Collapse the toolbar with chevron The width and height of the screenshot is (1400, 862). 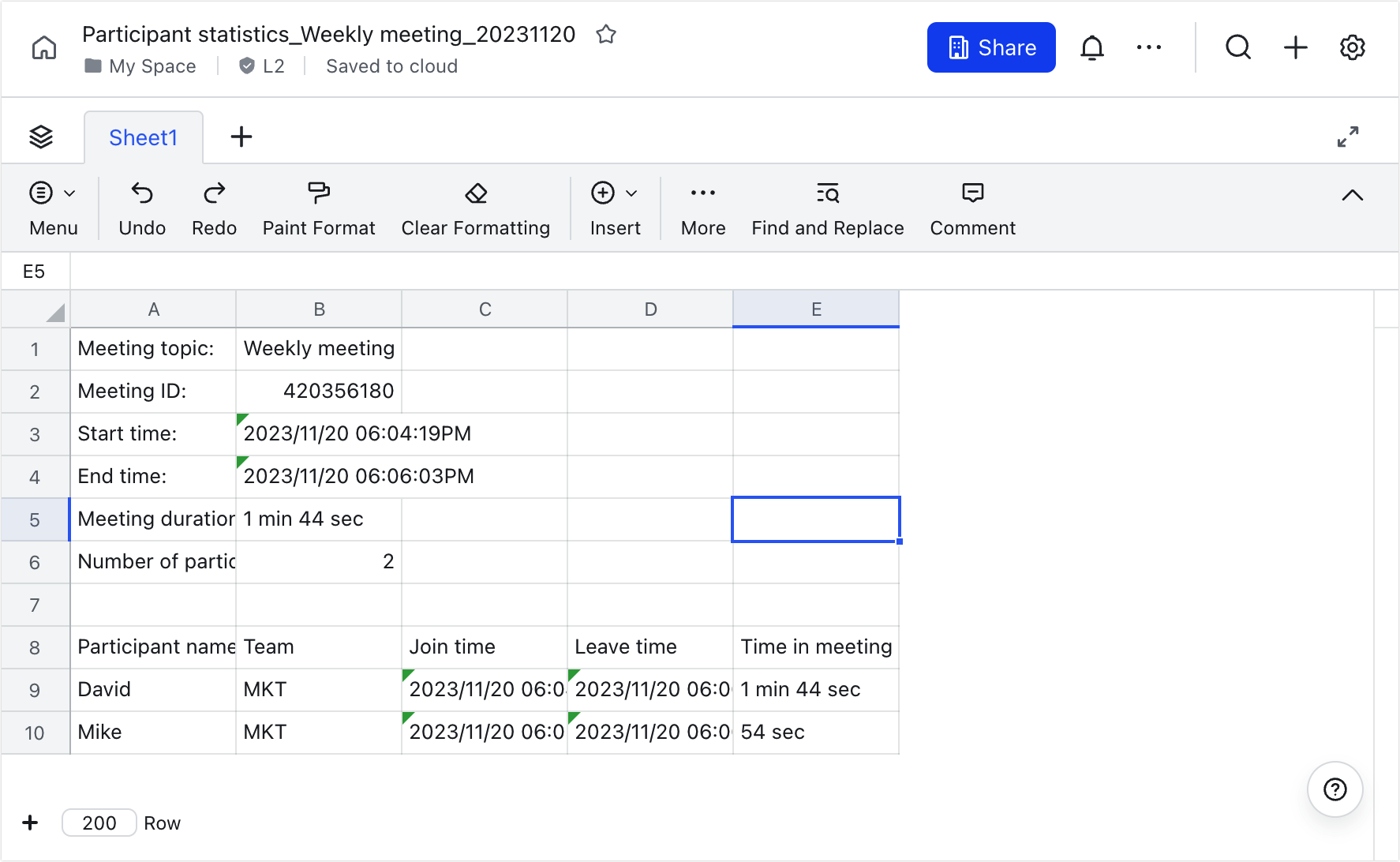(x=1352, y=195)
